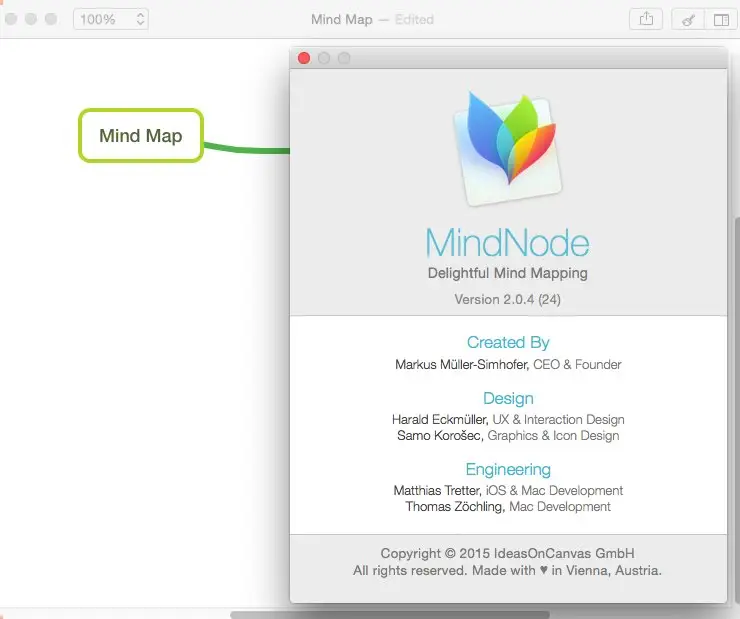
Task: Click Harald Eckmüller credit line
Action: [508, 419]
